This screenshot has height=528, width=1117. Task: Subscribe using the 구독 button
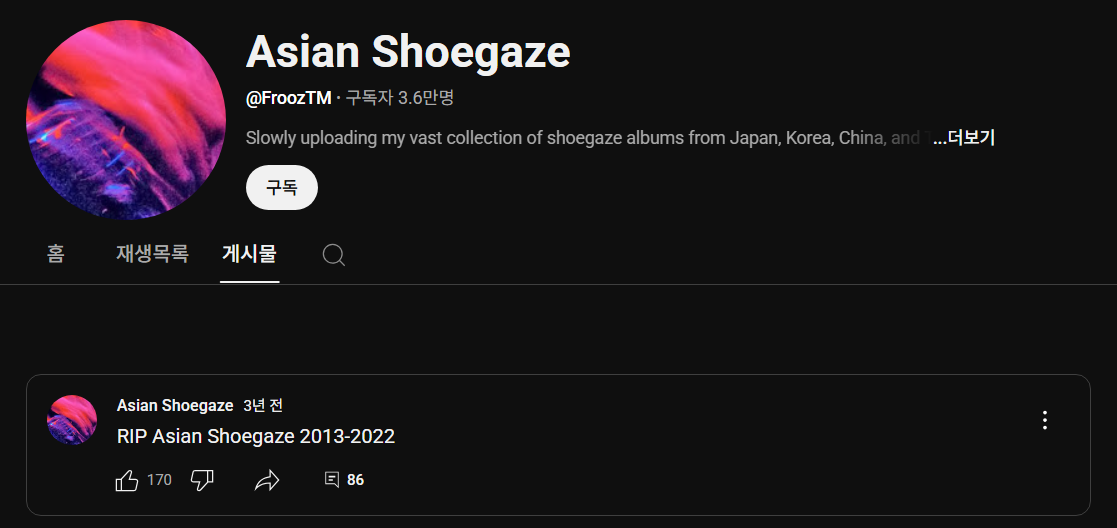pos(281,187)
